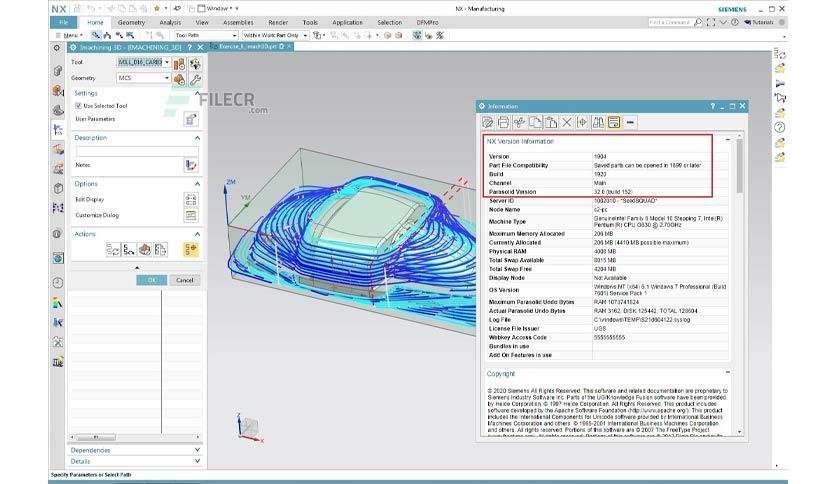This screenshot has width=836, height=484.
Task: Click the Delete X icon in the Information toolbar
Action: (567, 123)
